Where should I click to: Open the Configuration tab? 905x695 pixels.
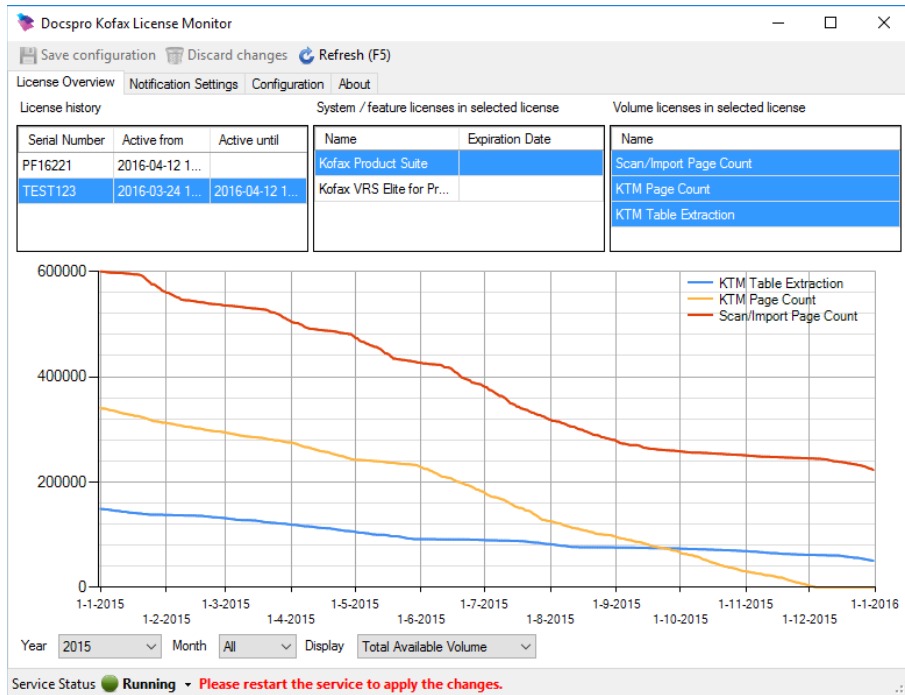coord(287,84)
